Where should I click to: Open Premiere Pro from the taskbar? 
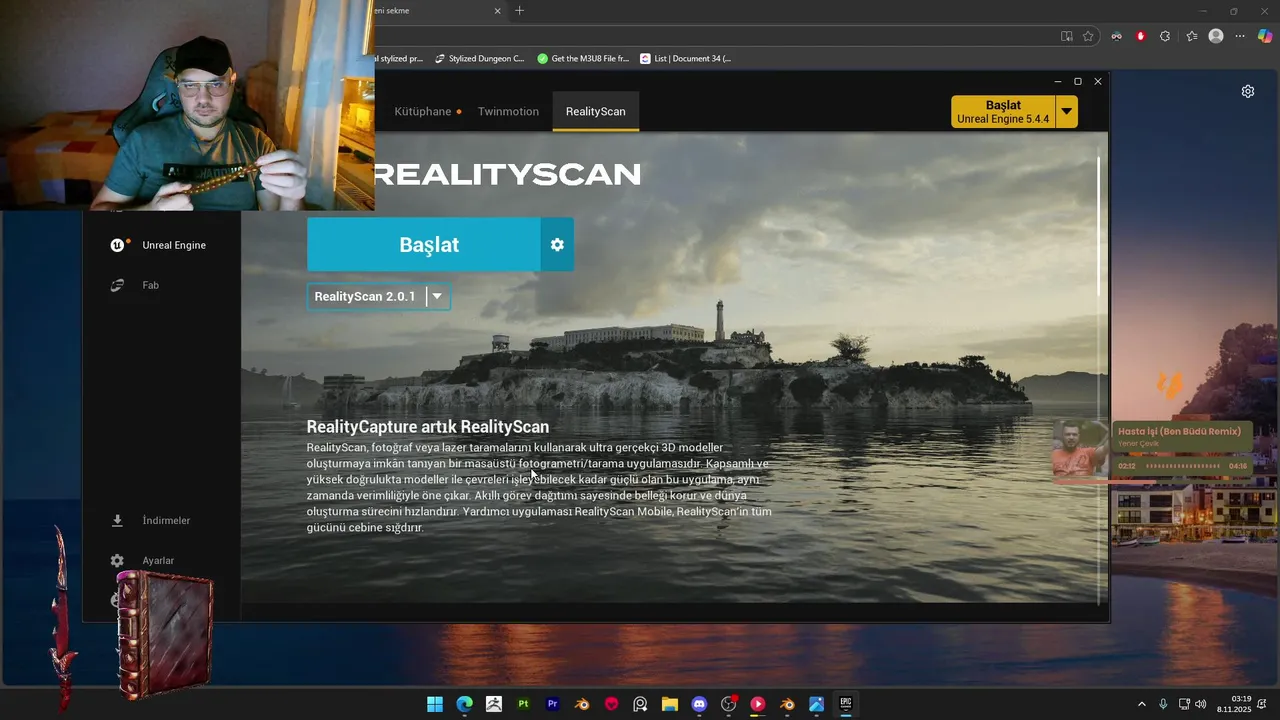pos(553,704)
